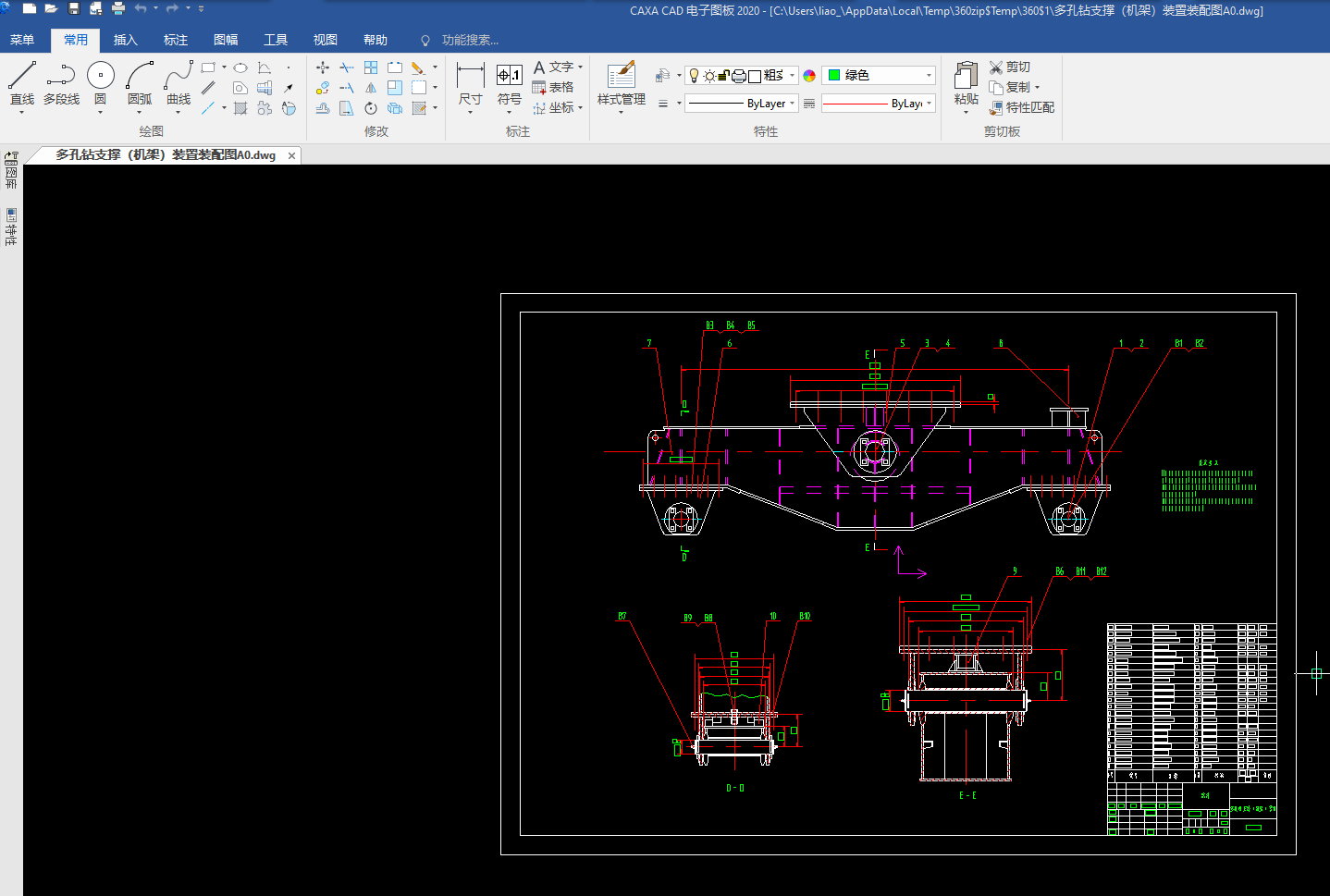Click the Open file icon in quick access toolbar
Screen dimensions: 1330x896
(51, 8)
